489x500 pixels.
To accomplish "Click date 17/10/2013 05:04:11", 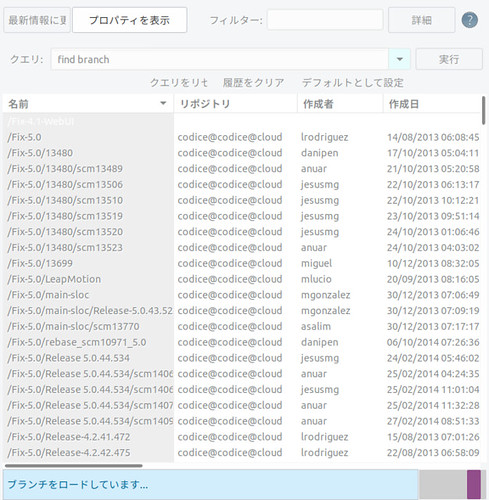I will coord(433,153).
